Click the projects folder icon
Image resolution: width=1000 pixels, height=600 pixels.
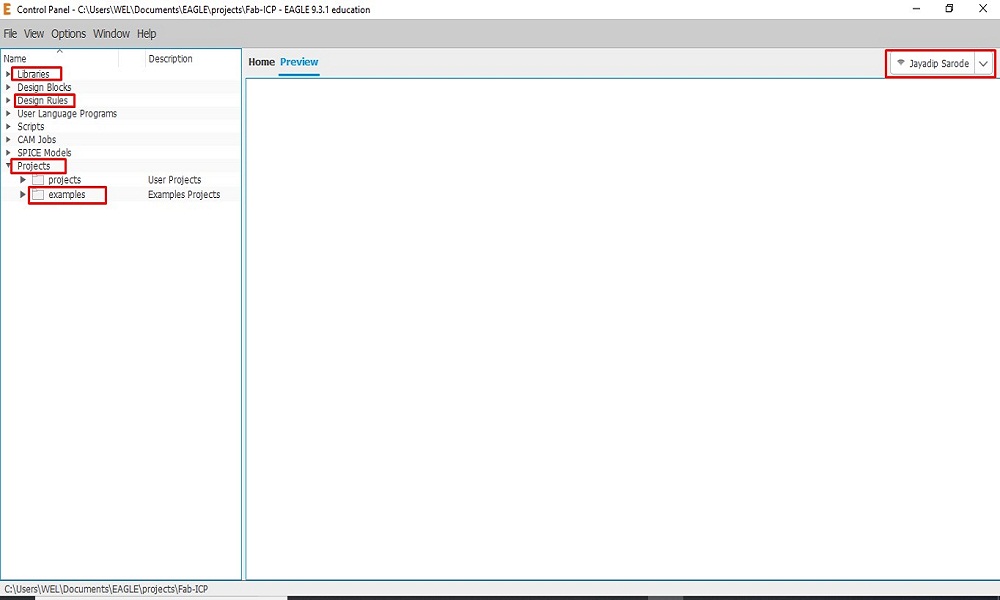38,180
